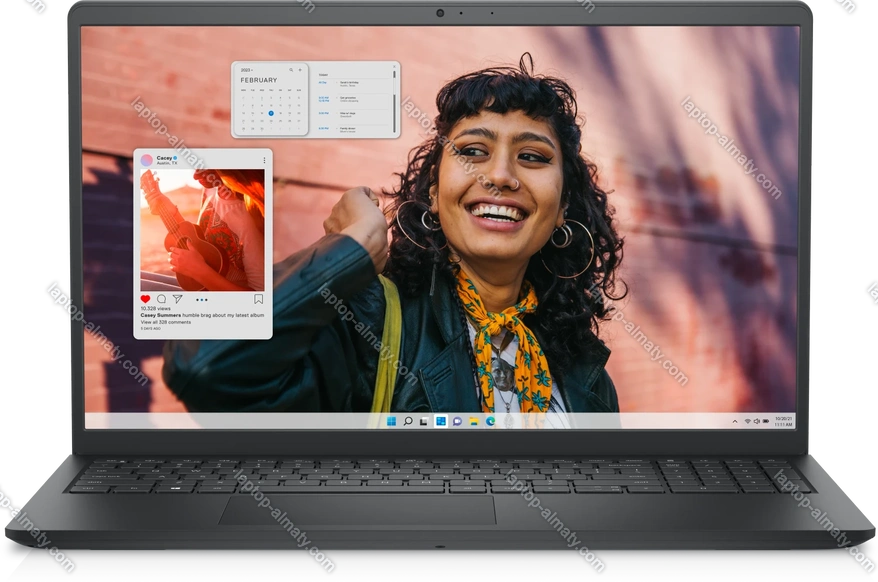Select the highlighted date in February calendar

coord(270,113)
